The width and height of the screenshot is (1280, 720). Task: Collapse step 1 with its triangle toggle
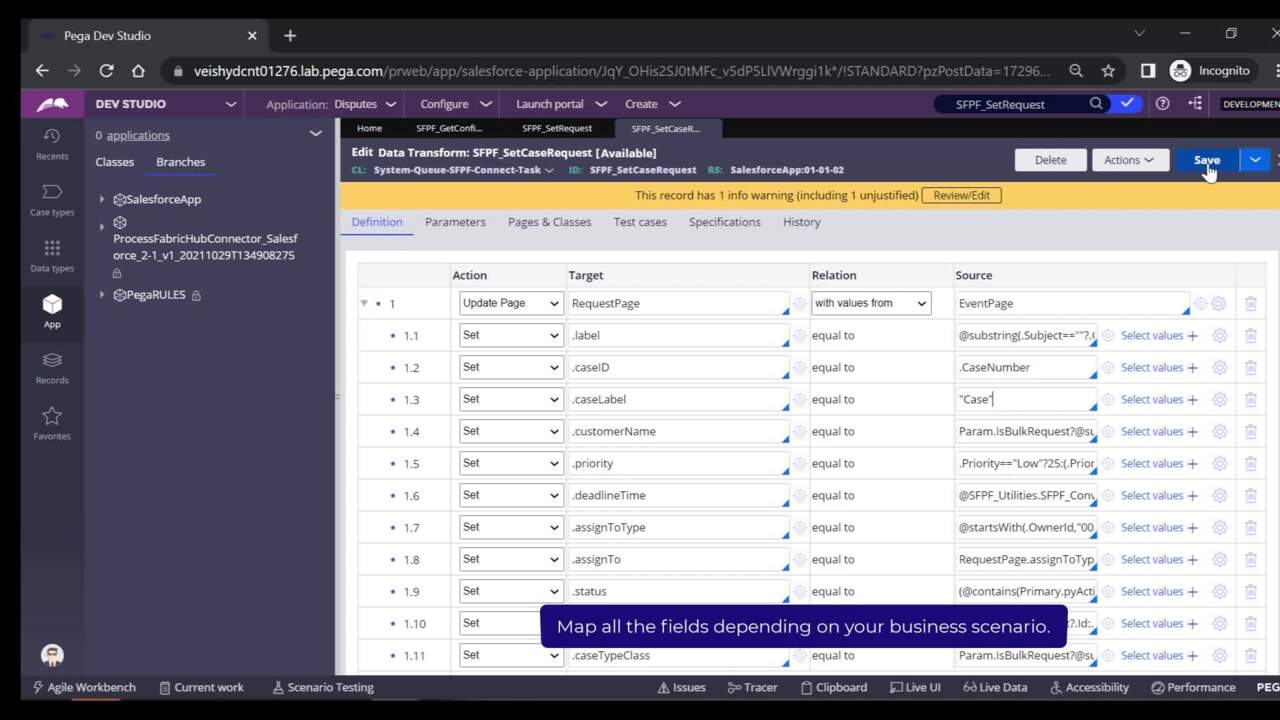tap(364, 303)
